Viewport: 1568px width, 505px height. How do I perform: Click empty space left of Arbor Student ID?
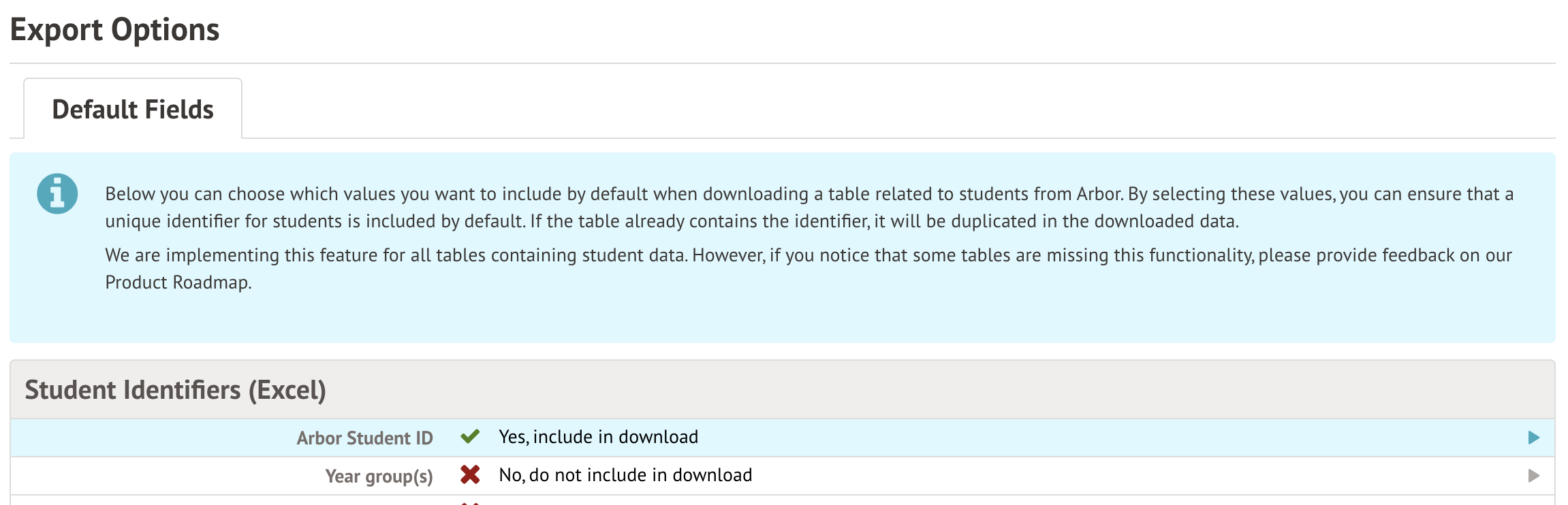(150, 438)
